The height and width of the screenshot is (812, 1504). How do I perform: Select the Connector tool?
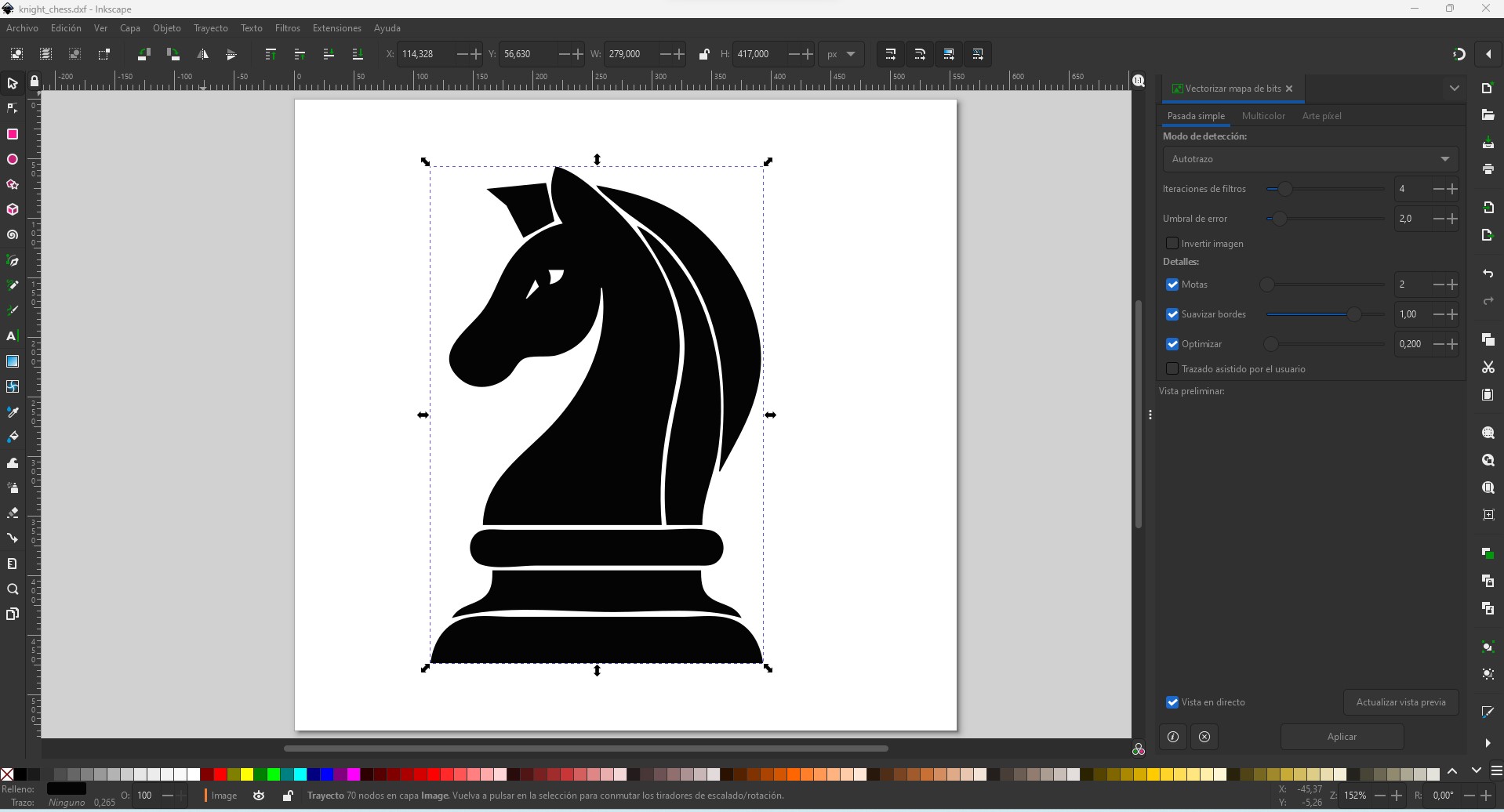tap(13, 538)
